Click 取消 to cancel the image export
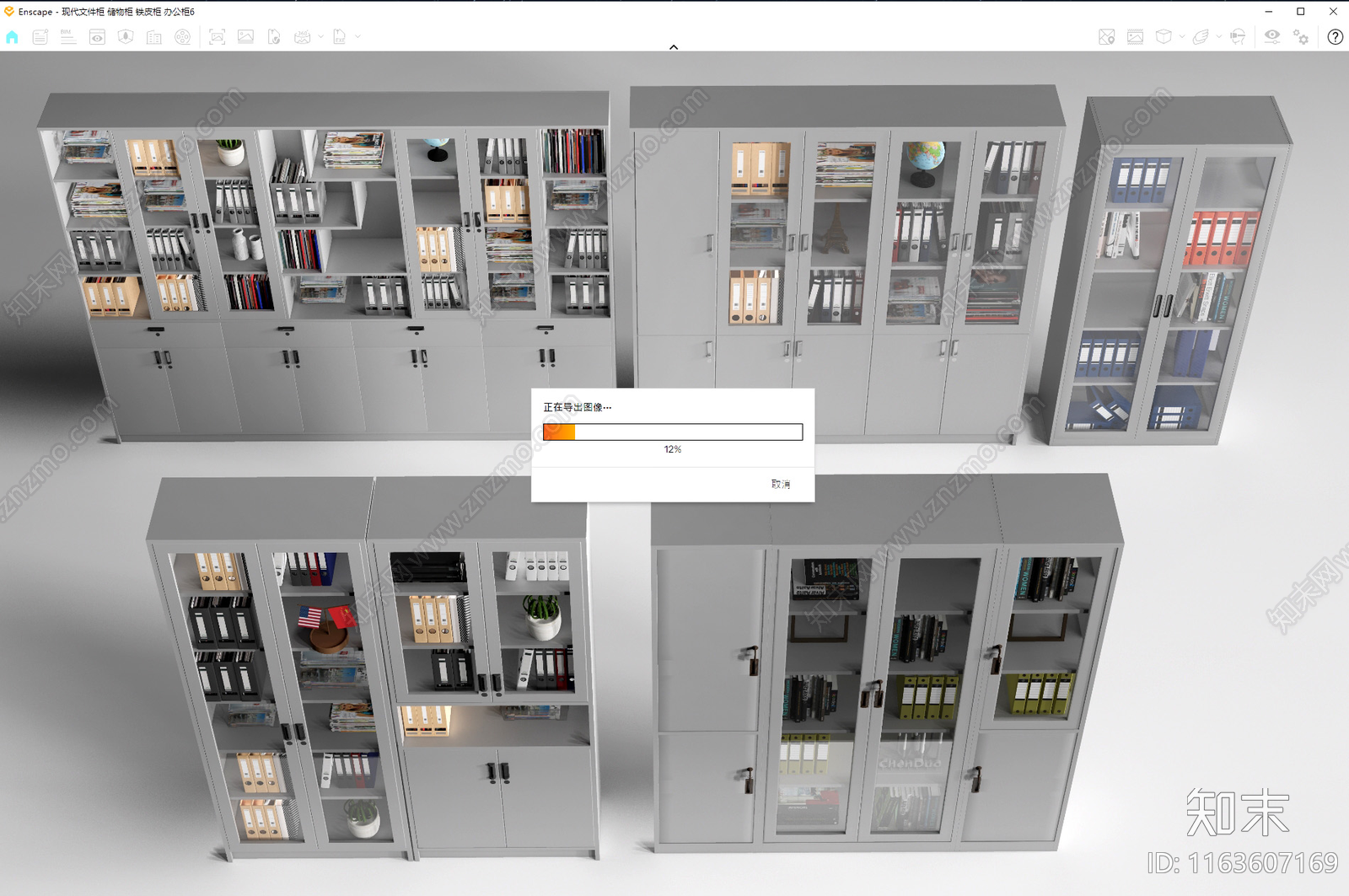The width and height of the screenshot is (1349, 896). pyautogui.click(x=781, y=484)
